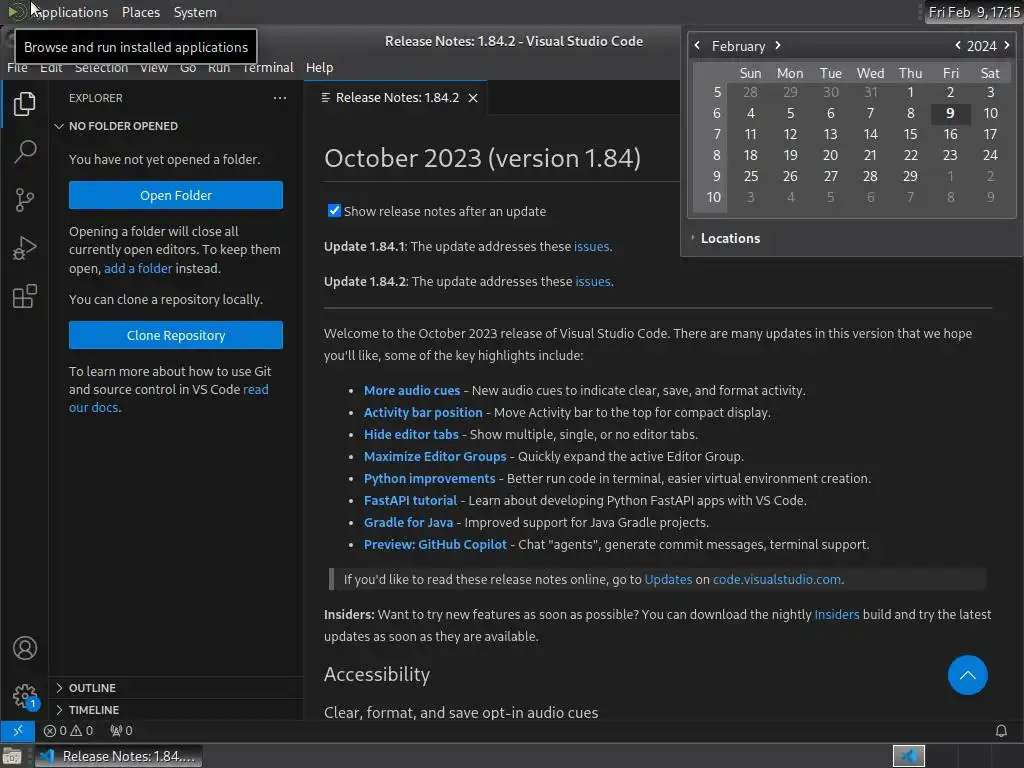Click Release Notes taskbar window button

pyautogui.click(x=118, y=756)
